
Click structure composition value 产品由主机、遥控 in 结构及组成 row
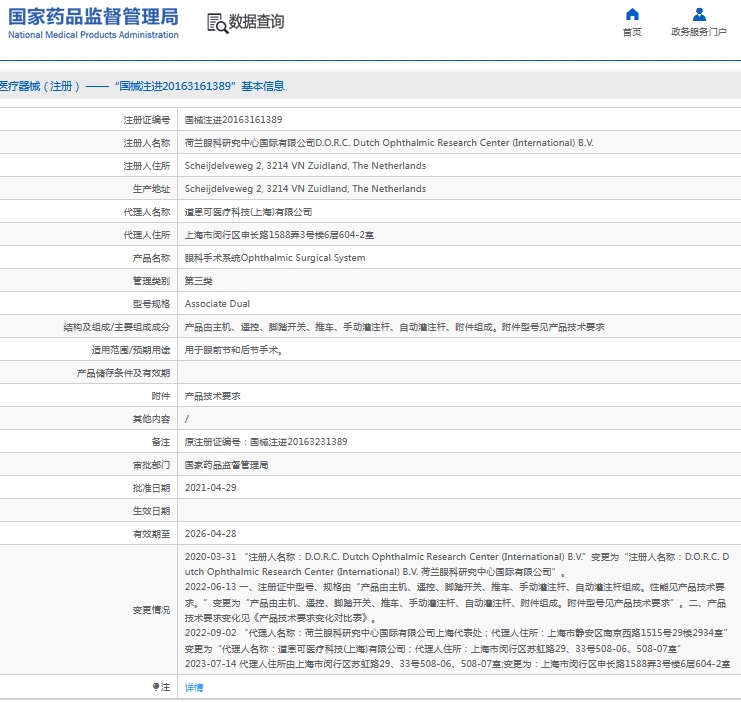coord(395,327)
